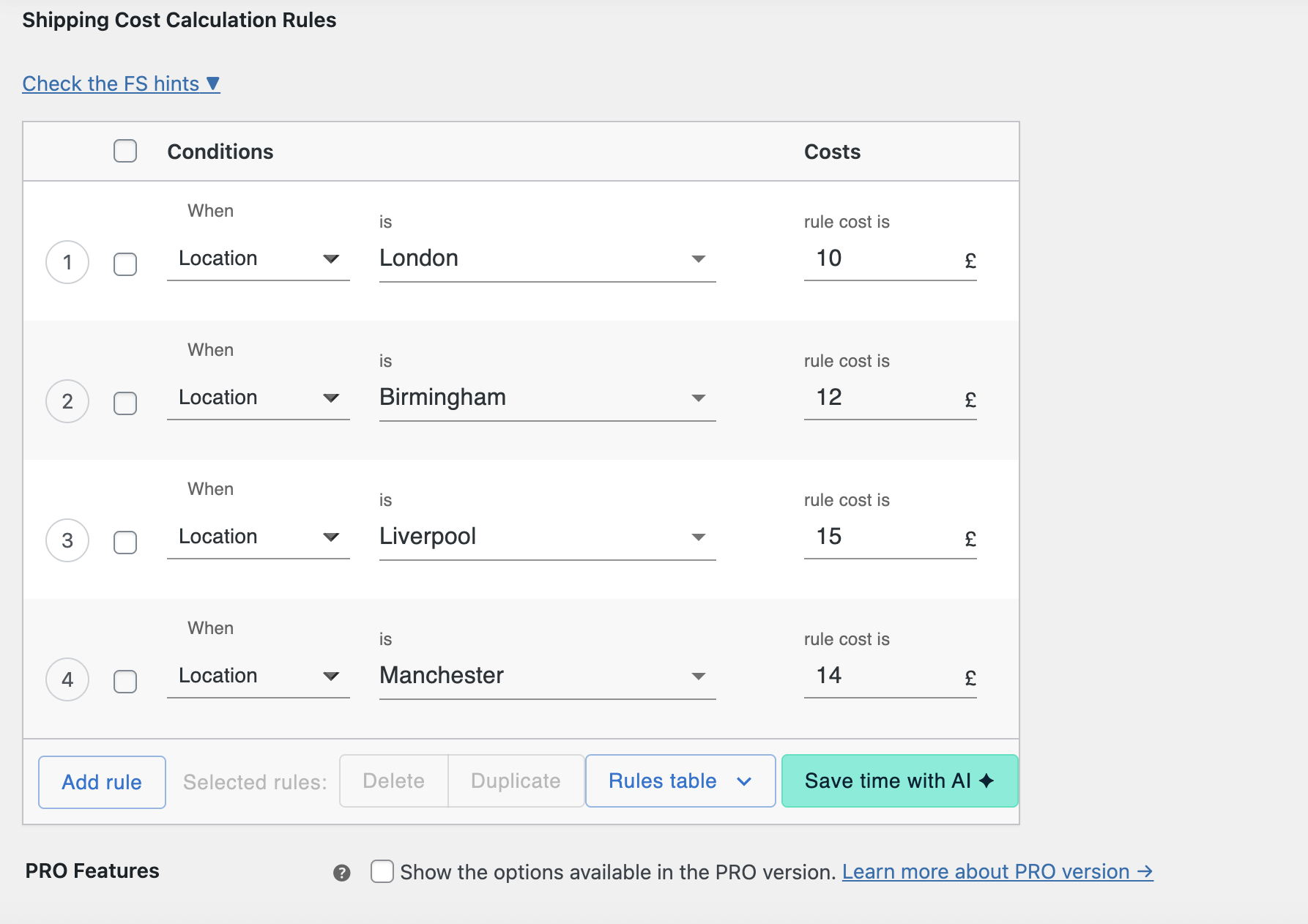Check the select-all checkbox in Conditions header

pyautogui.click(x=125, y=151)
